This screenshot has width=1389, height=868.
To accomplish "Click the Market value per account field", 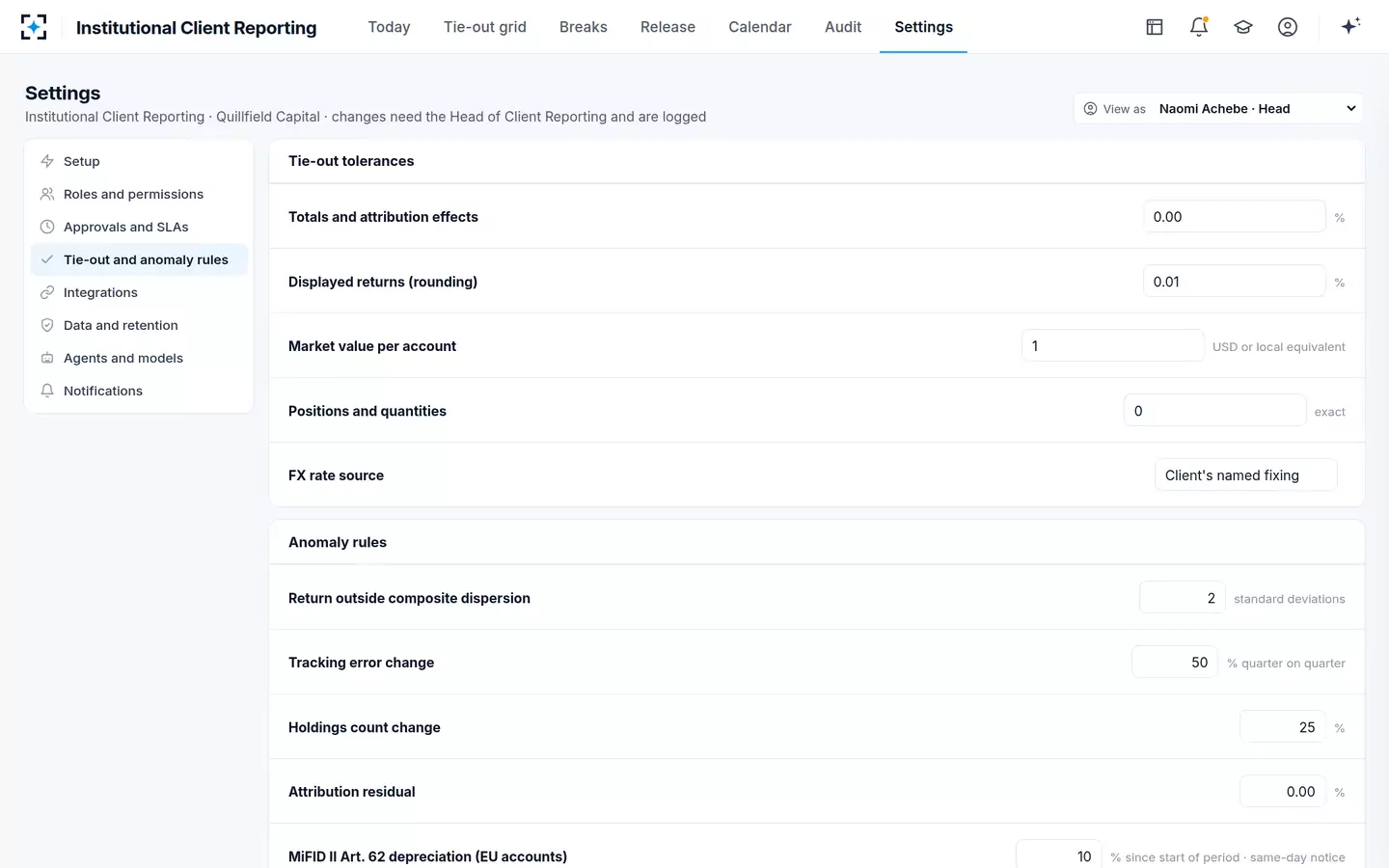I will point(1112,345).
